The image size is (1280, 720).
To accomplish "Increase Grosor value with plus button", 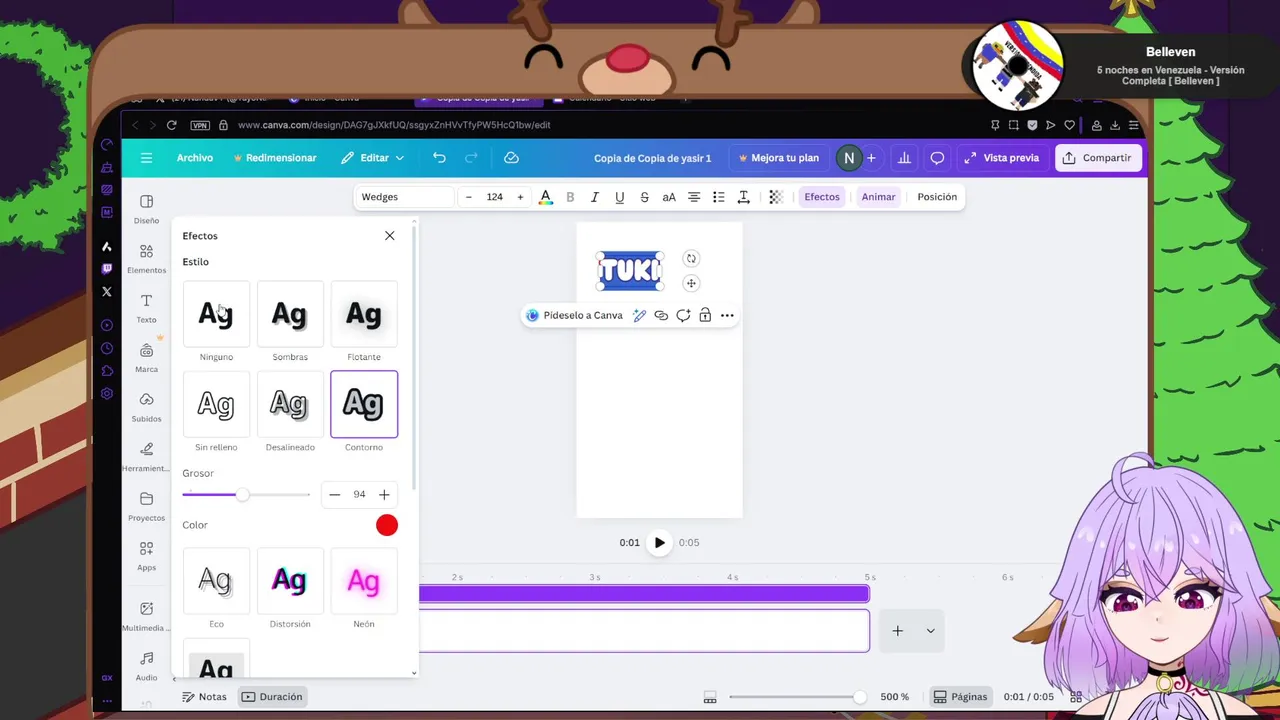I will pos(384,495).
